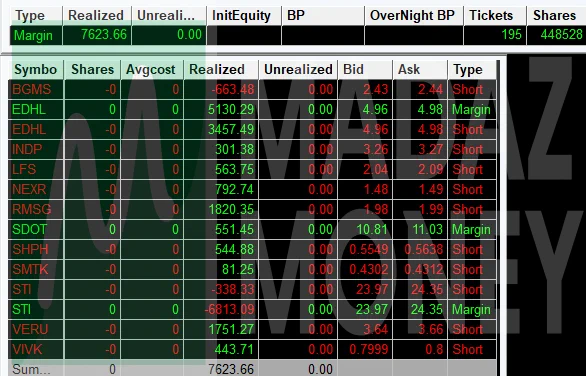586x376 pixels.
Task: Sort positions by the Symbo column header
Action: [36, 70]
